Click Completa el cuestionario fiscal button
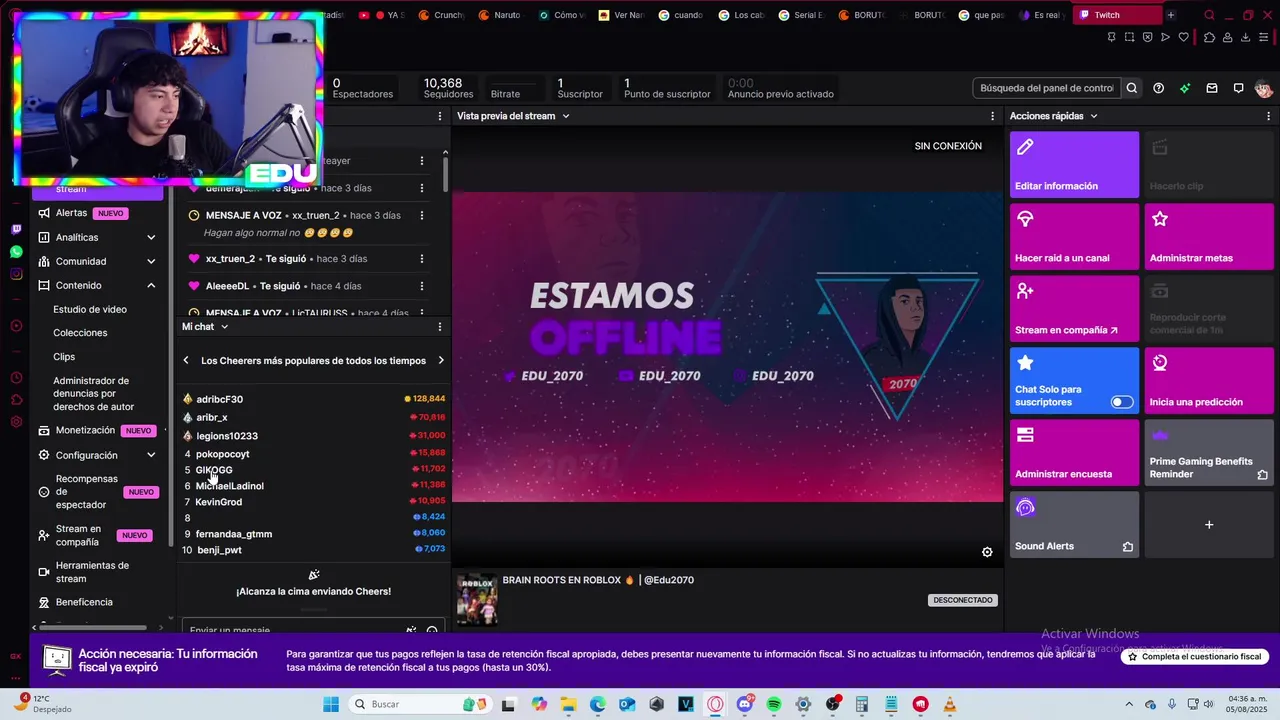Image resolution: width=1280 pixels, height=720 pixels. [1195, 657]
